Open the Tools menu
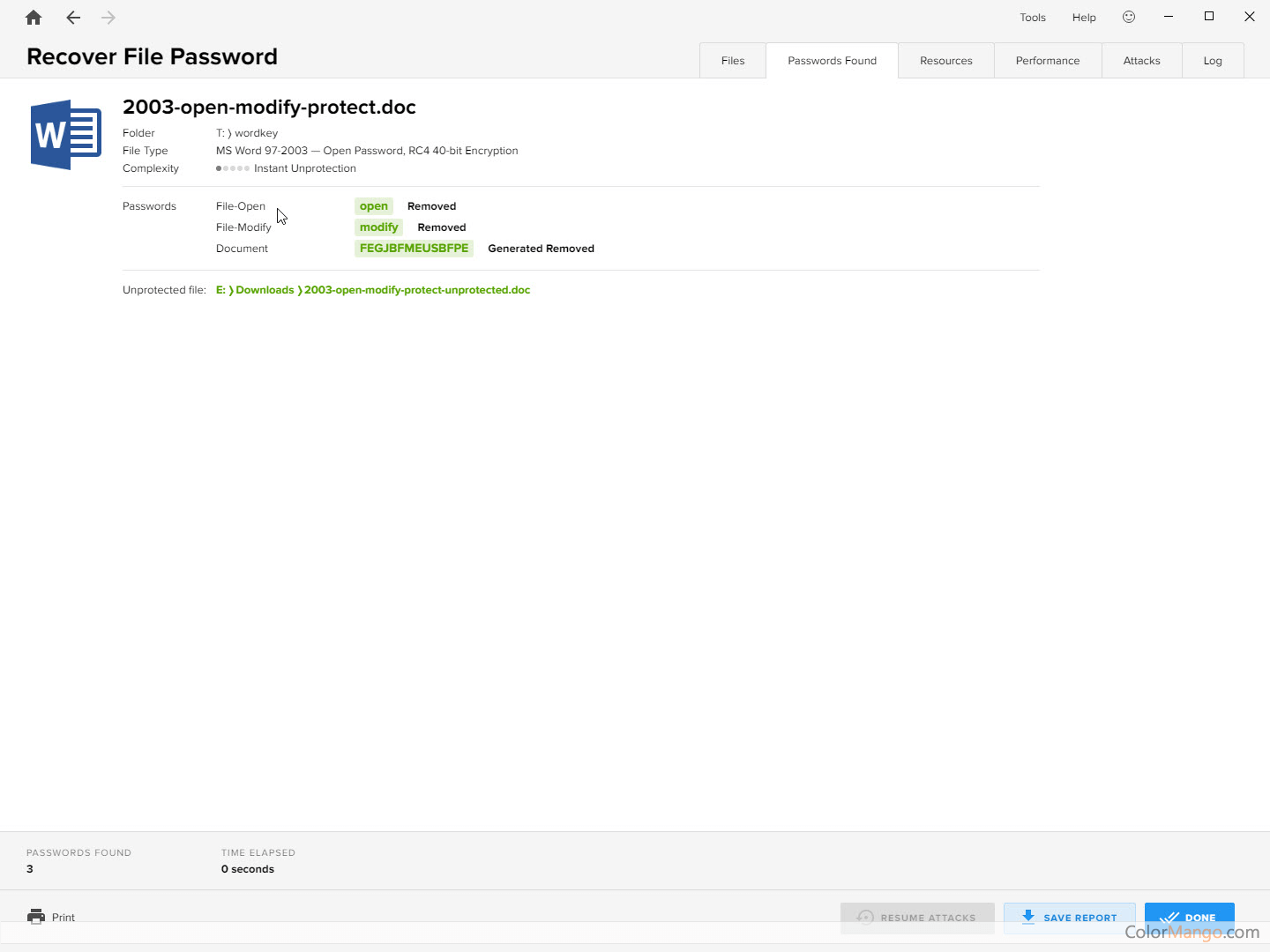 click(1033, 18)
